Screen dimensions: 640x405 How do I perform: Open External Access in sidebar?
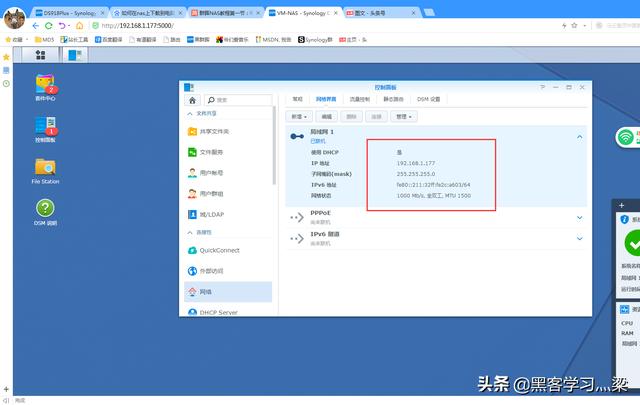[x=228, y=271]
